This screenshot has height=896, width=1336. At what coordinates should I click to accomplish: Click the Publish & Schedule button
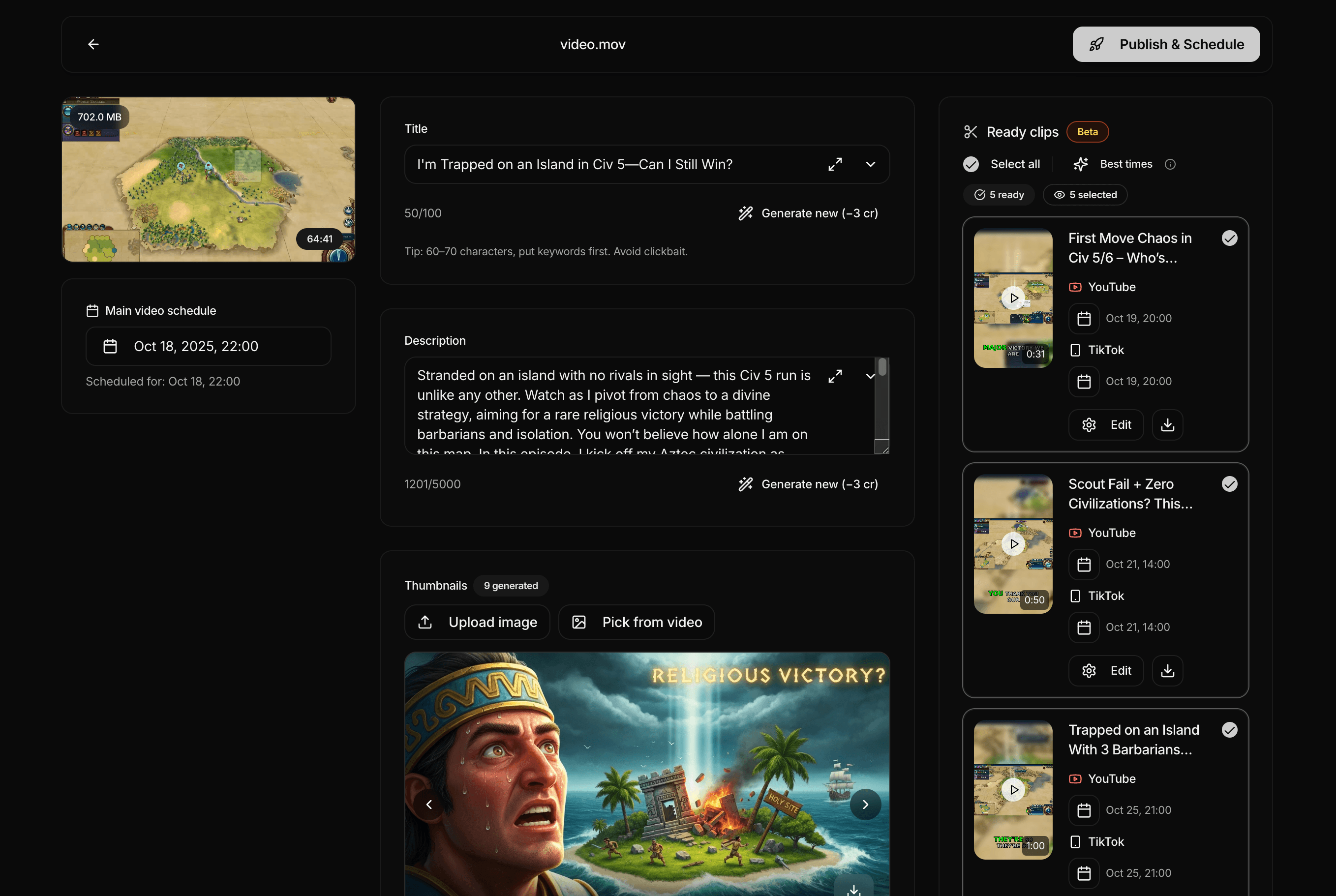(x=1166, y=44)
